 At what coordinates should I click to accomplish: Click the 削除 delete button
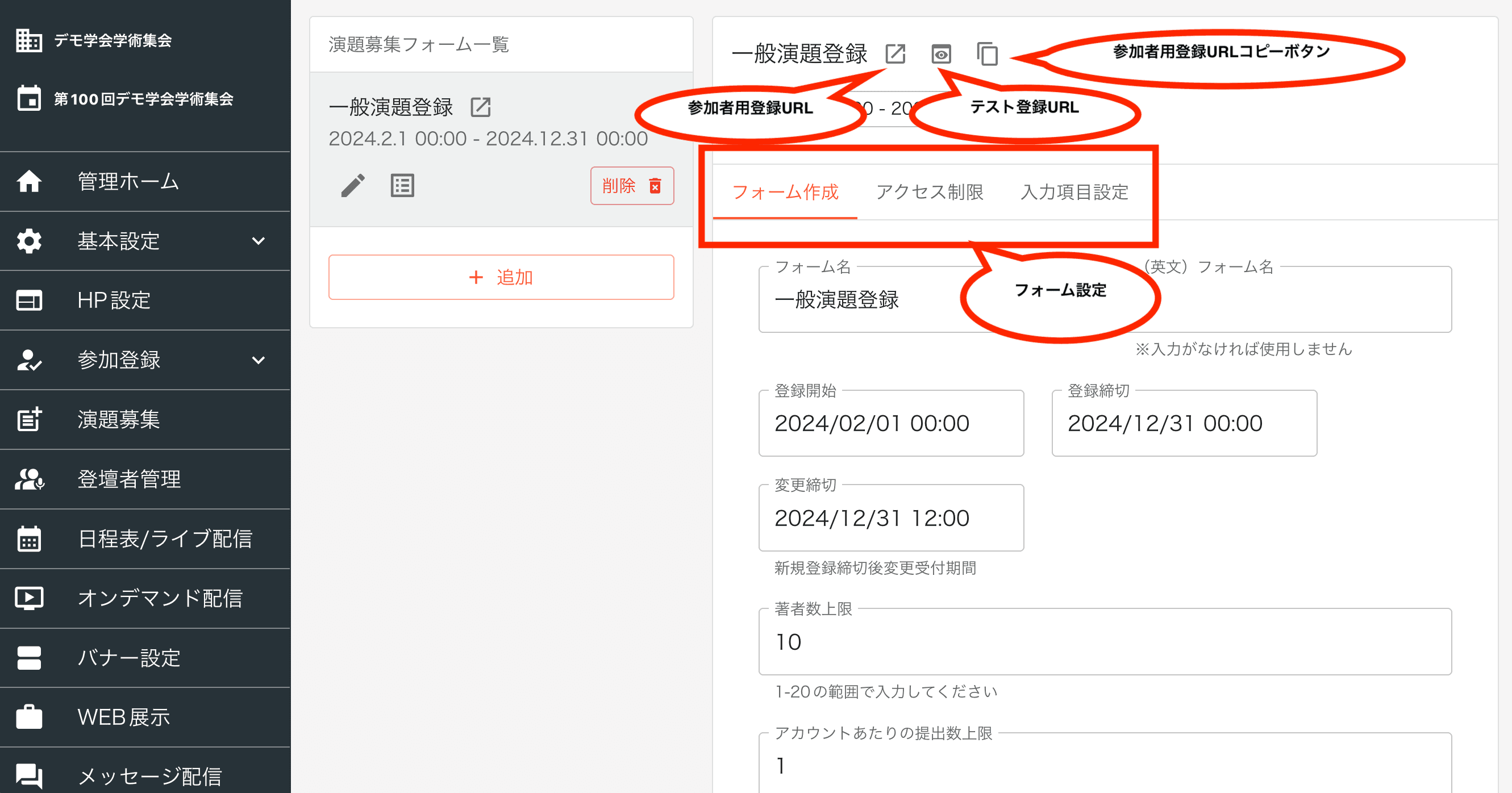point(632,186)
